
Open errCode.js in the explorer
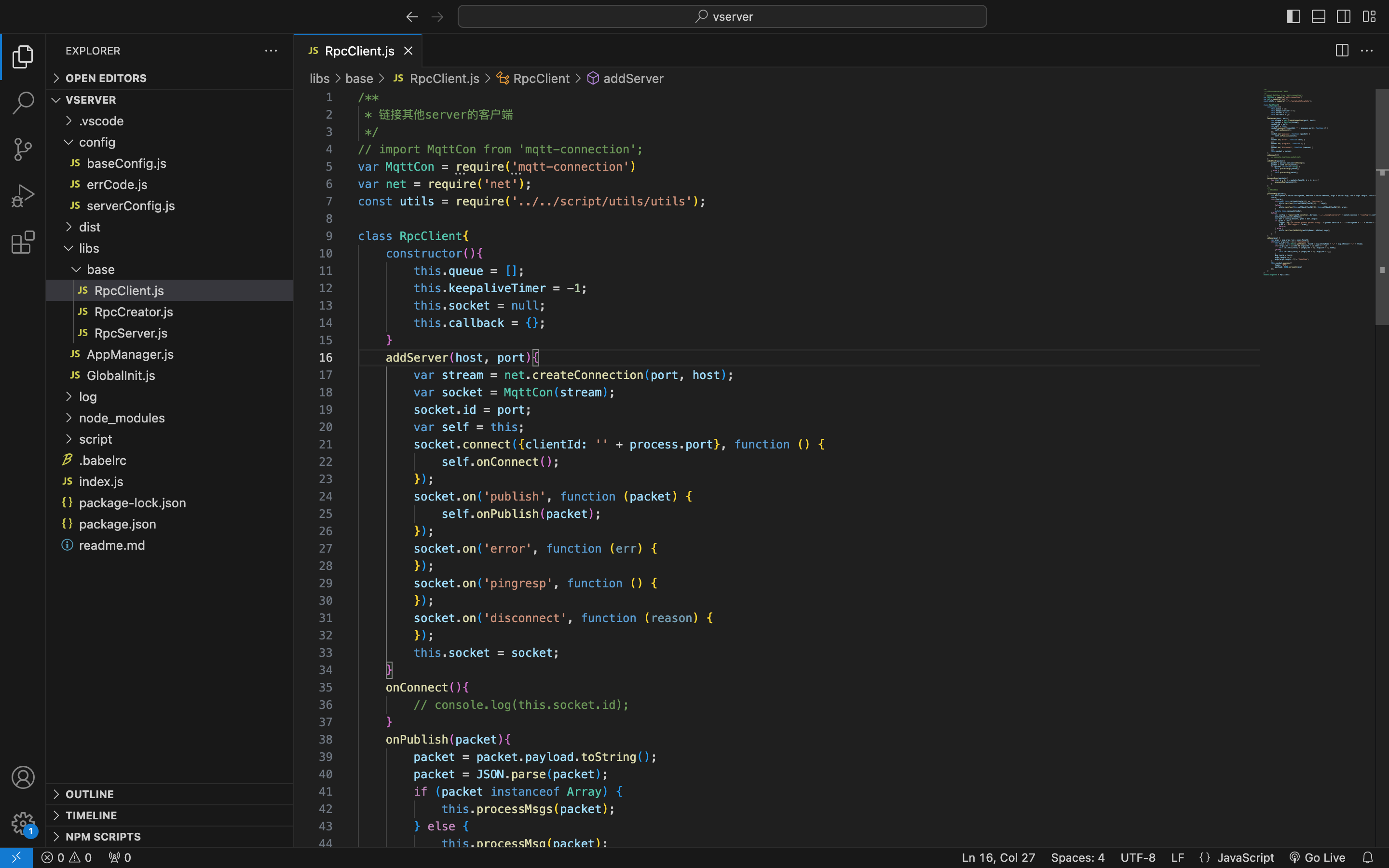pyautogui.click(x=170, y=185)
